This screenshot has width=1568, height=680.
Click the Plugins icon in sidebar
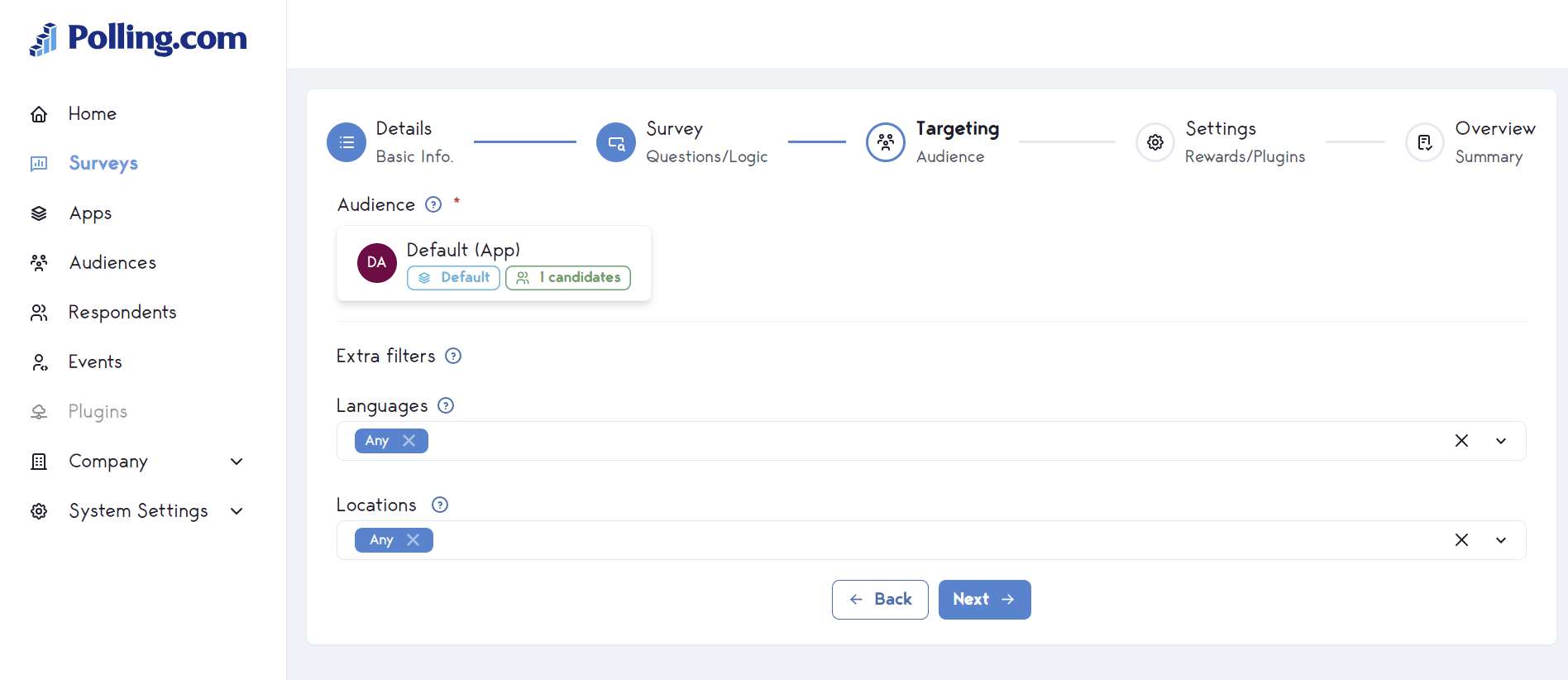(39, 412)
